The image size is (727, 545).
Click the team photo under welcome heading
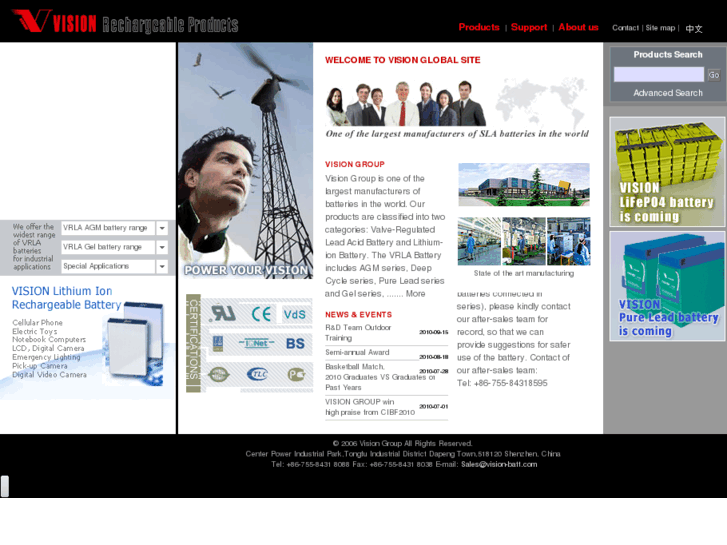click(406, 103)
